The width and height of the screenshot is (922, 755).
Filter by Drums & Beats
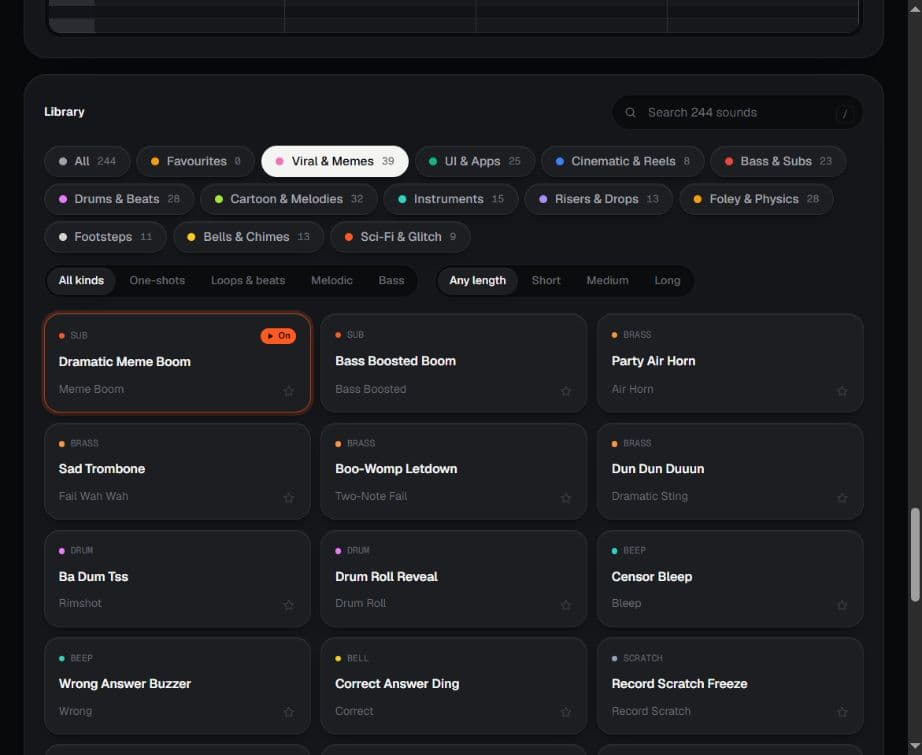click(x=119, y=199)
